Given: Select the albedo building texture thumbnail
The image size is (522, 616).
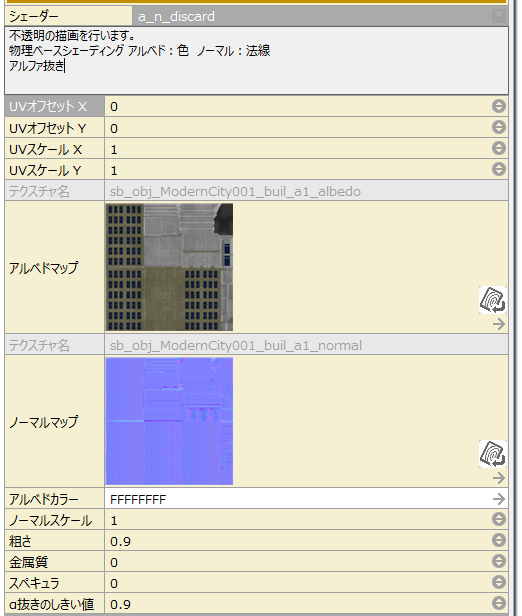Looking at the screenshot, I should pyautogui.click(x=169, y=267).
